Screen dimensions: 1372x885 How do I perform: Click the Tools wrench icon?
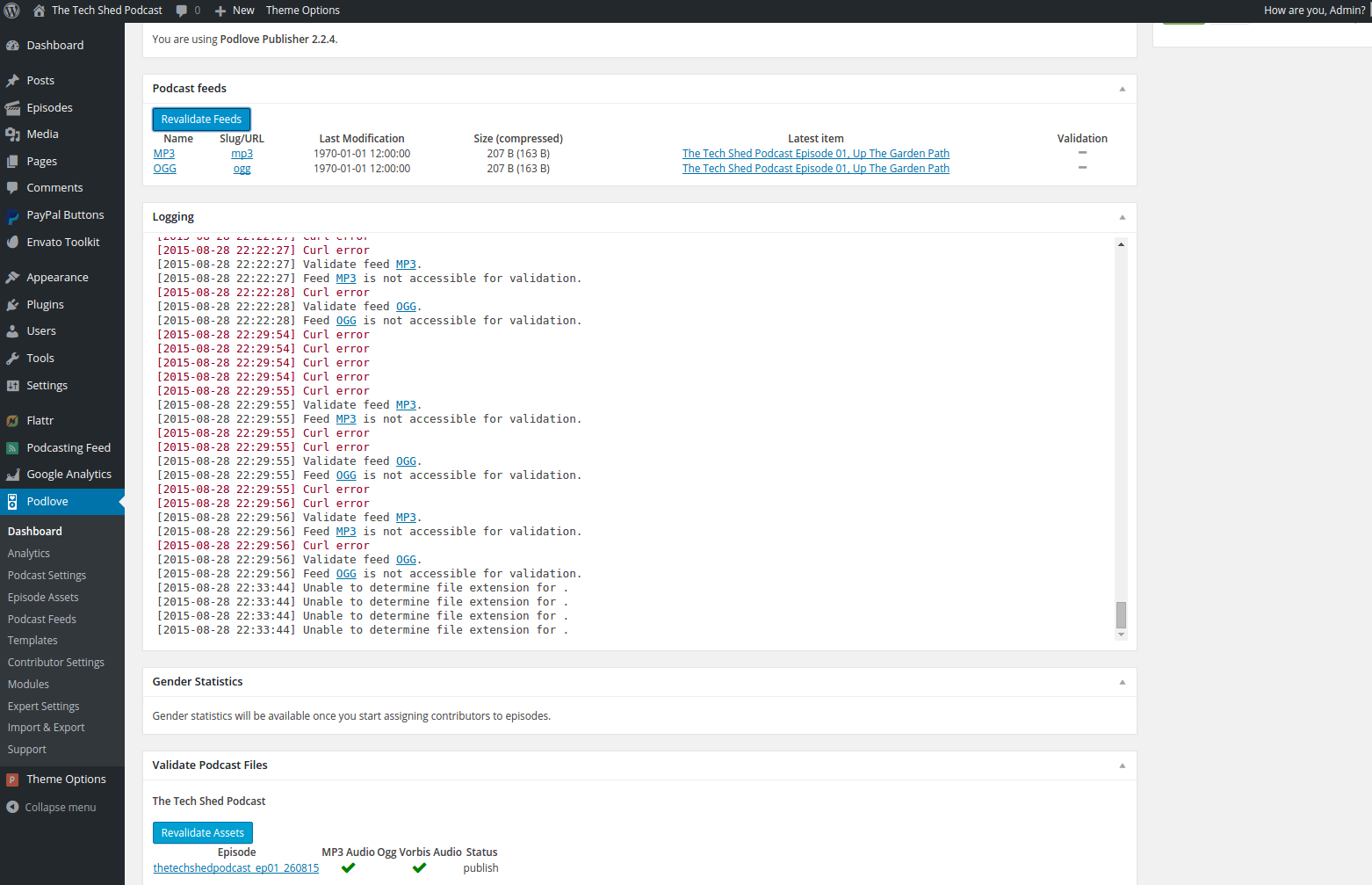[x=12, y=359]
